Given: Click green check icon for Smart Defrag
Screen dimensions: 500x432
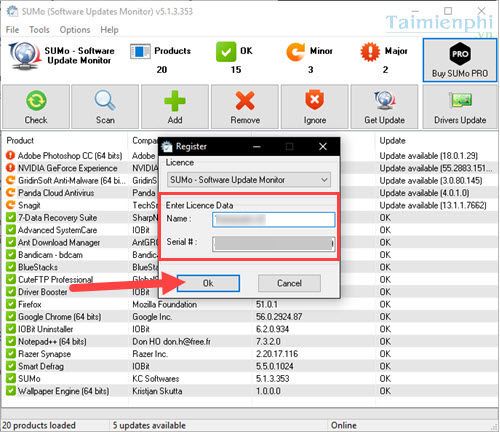Looking at the screenshot, I should tap(11, 366).
